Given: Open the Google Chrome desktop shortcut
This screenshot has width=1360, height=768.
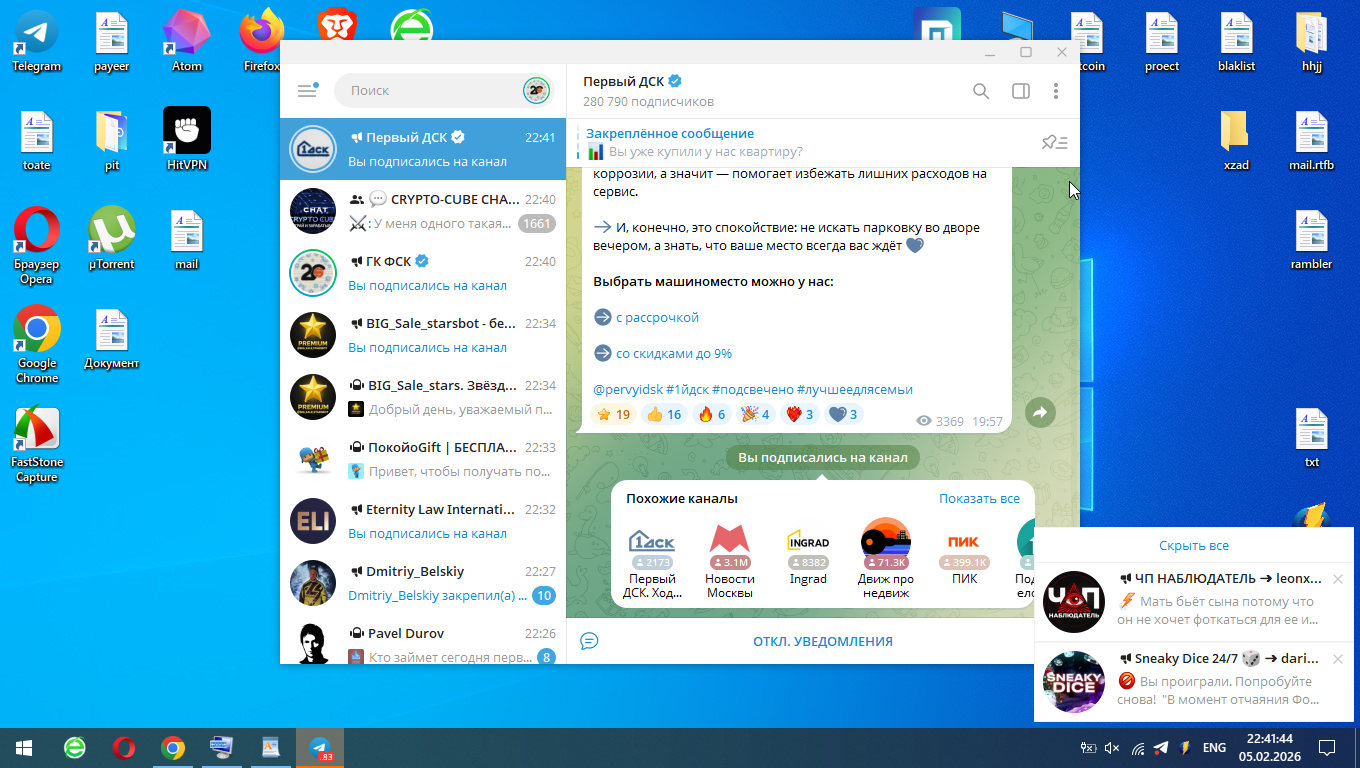Looking at the screenshot, I should tap(37, 344).
